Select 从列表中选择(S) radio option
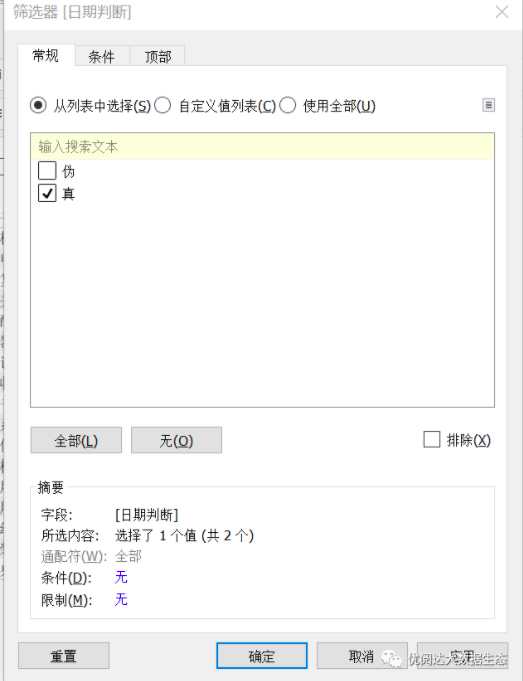523x681 pixels. [x=38, y=106]
